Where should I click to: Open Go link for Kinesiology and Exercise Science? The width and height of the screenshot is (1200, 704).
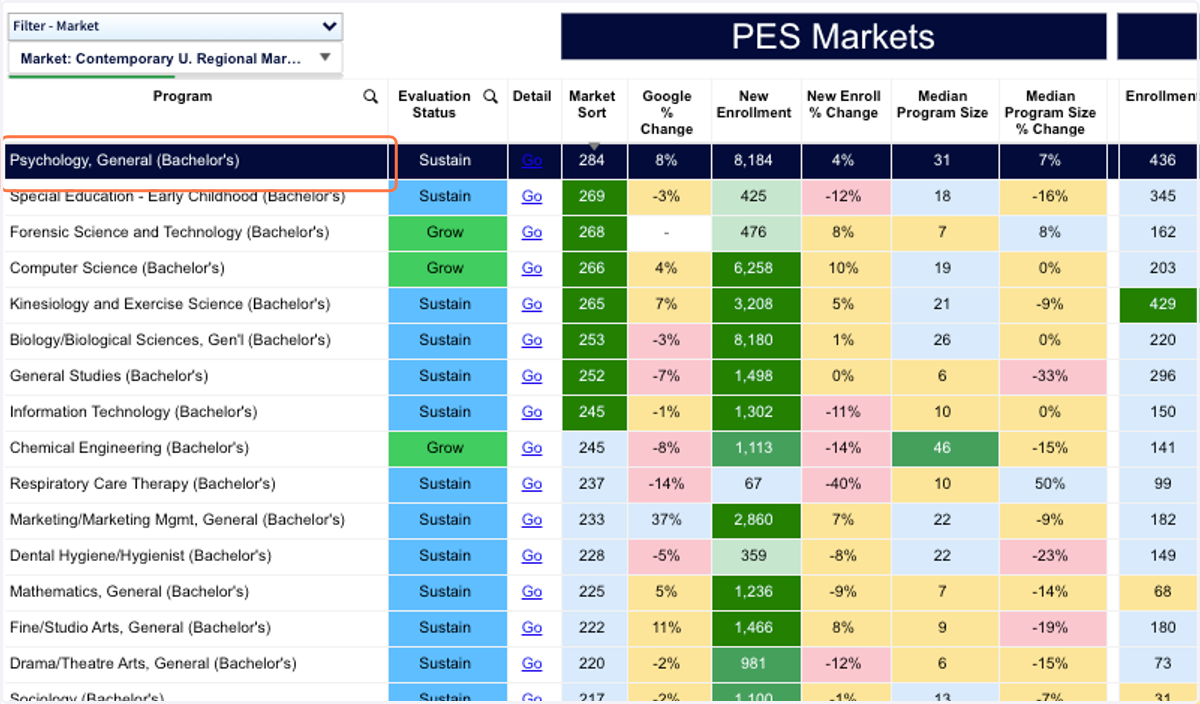coord(532,304)
